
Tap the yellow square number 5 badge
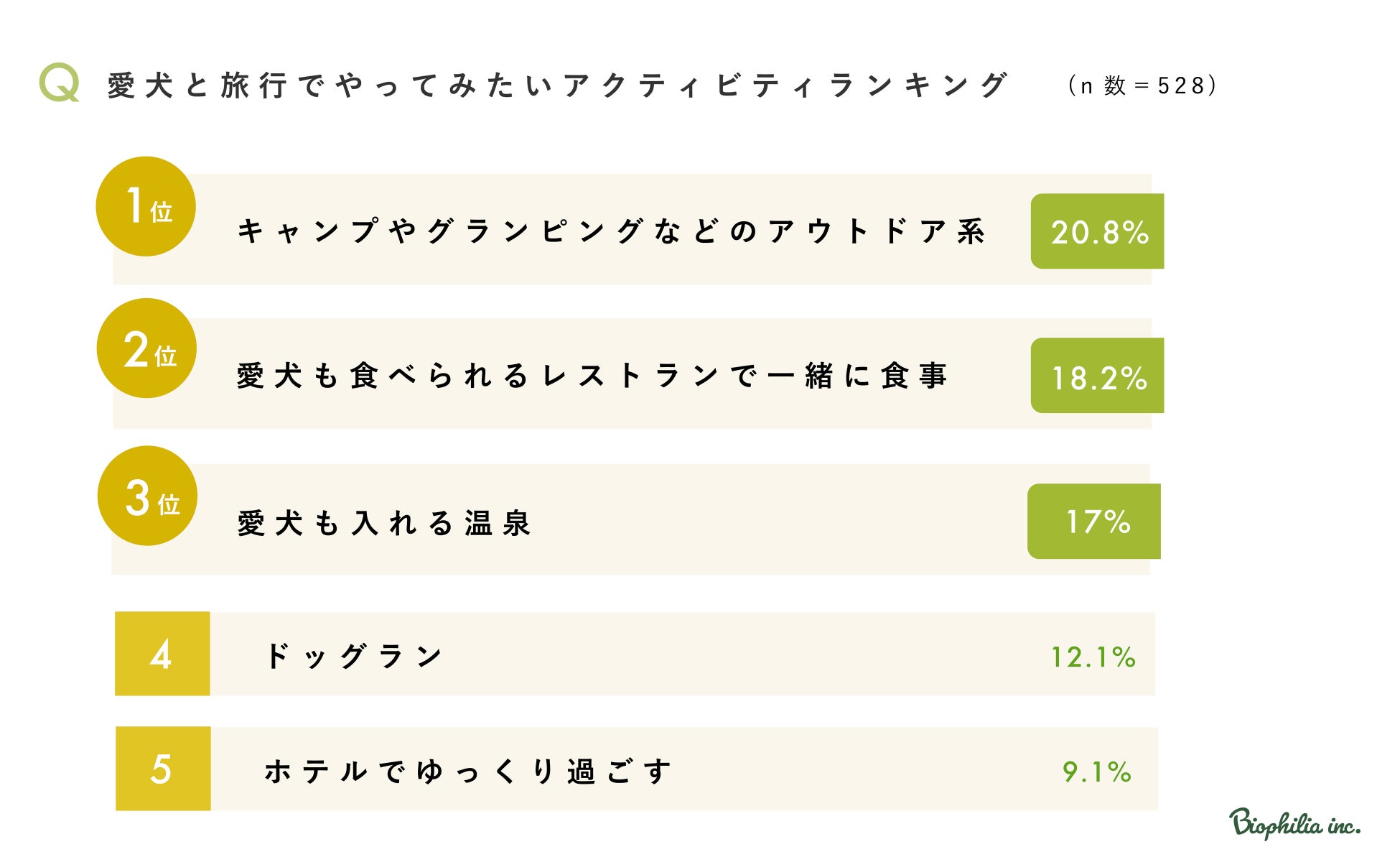163,769
